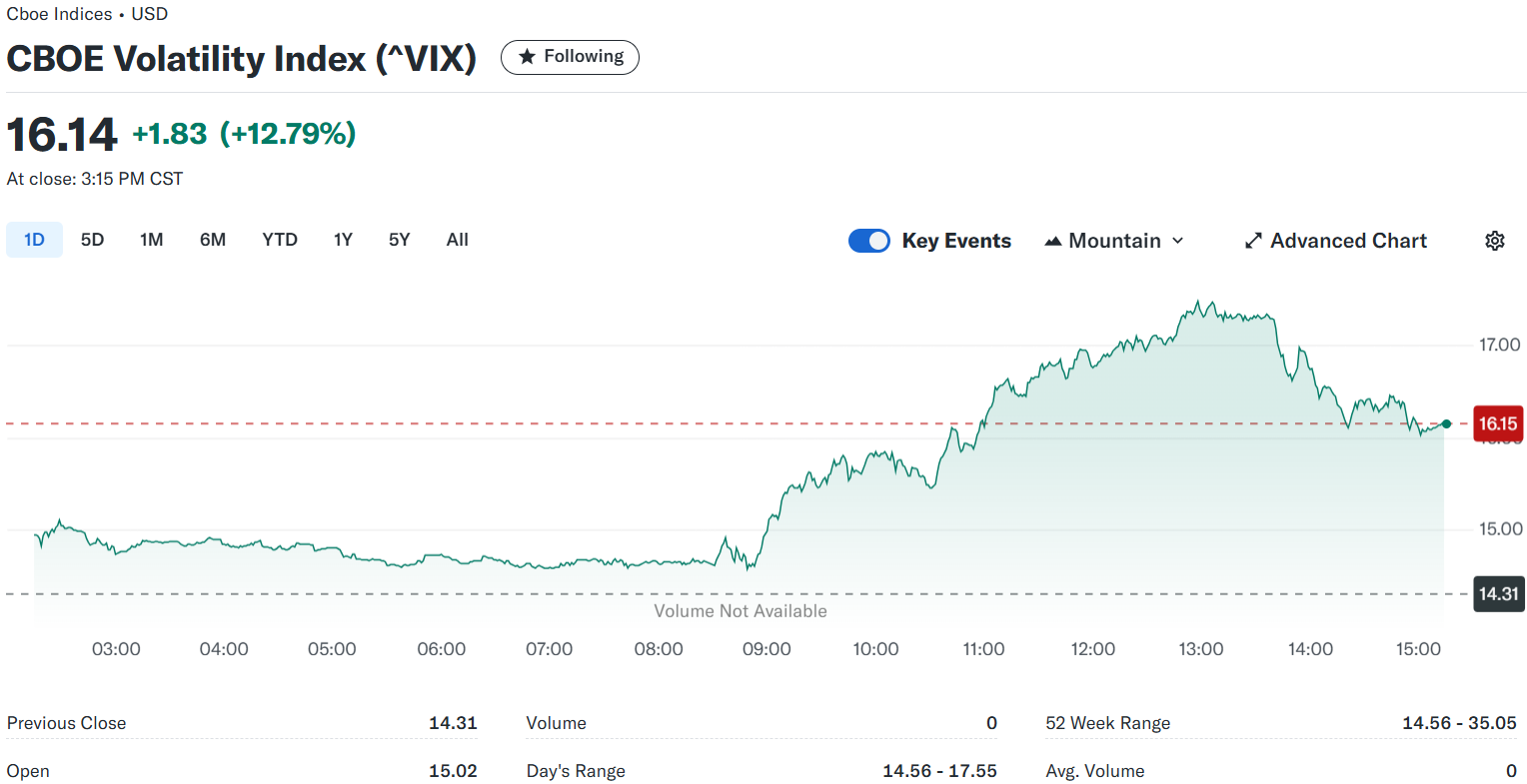Switch to the 1M time range
The image size is (1527, 784).
tap(151, 240)
